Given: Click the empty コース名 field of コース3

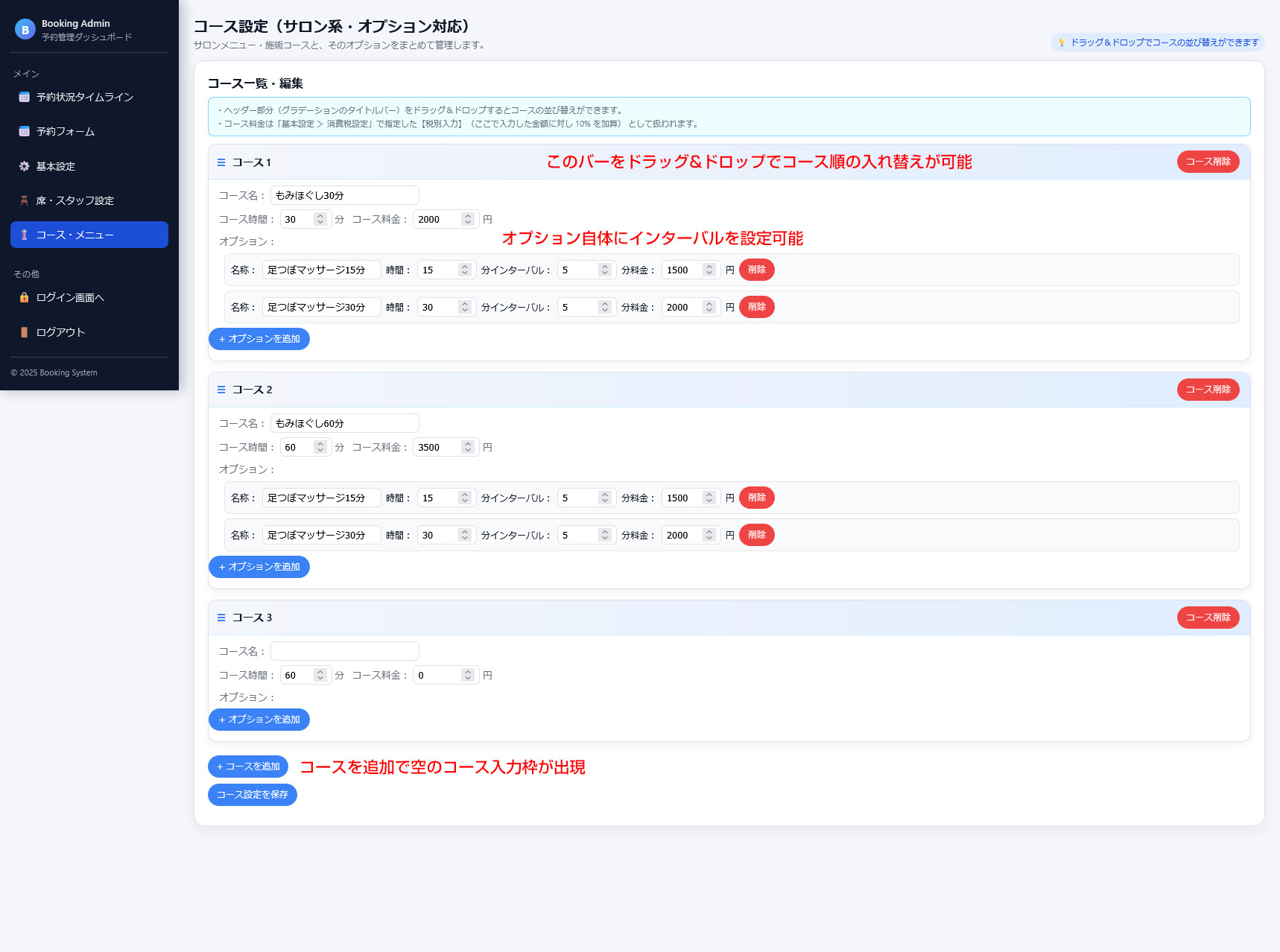Looking at the screenshot, I should click(x=344, y=650).
